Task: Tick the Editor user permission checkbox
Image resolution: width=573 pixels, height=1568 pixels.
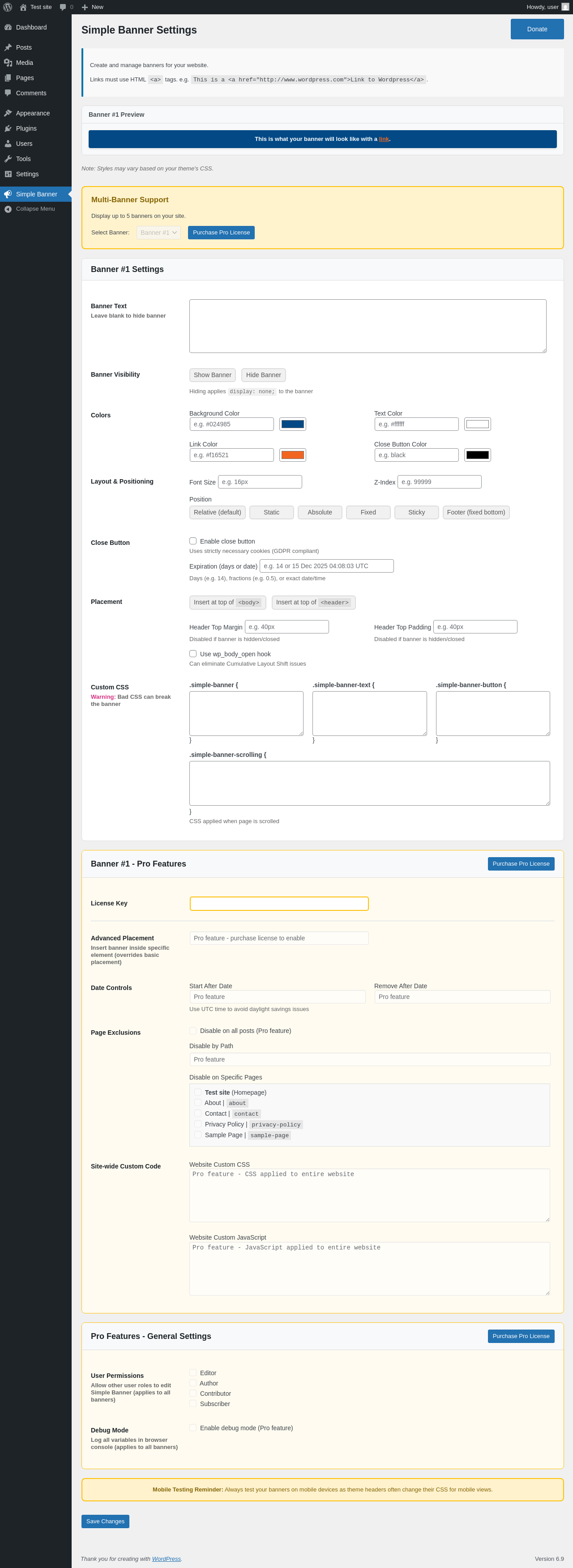Action: pyautogui.click(x=193, y=1373)
